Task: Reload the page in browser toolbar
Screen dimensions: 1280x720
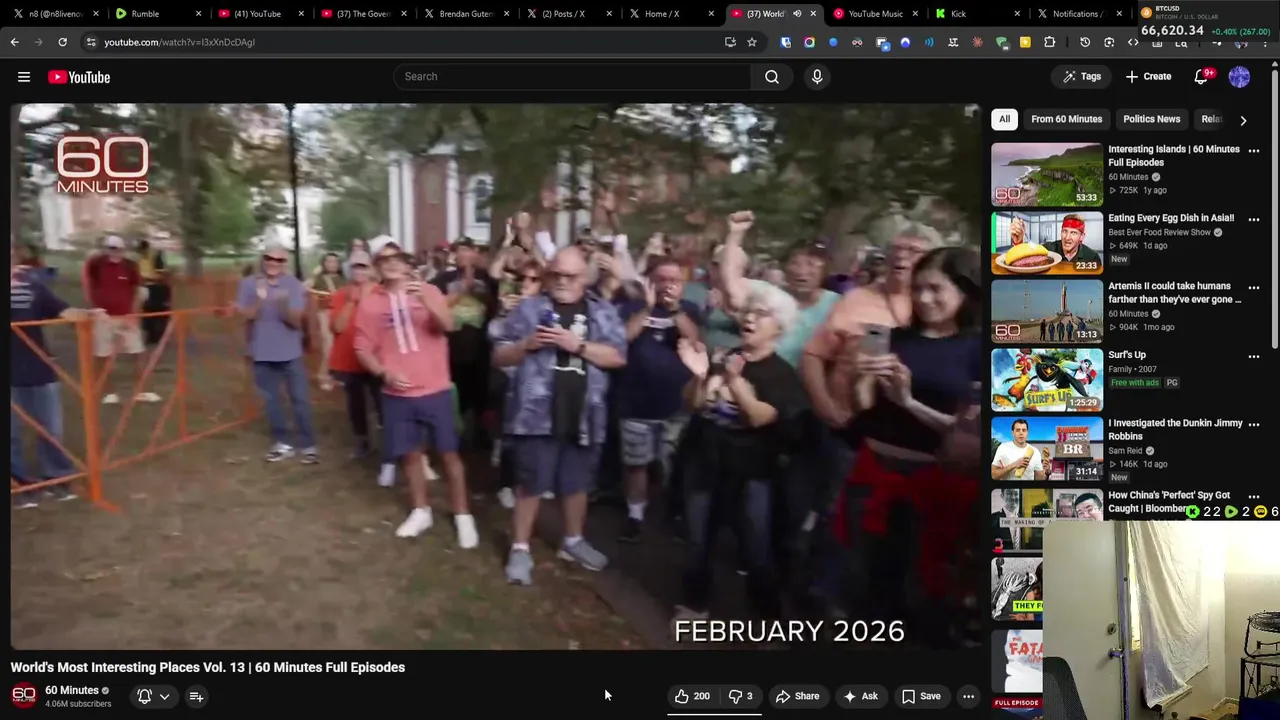Action: pos(62,42)
